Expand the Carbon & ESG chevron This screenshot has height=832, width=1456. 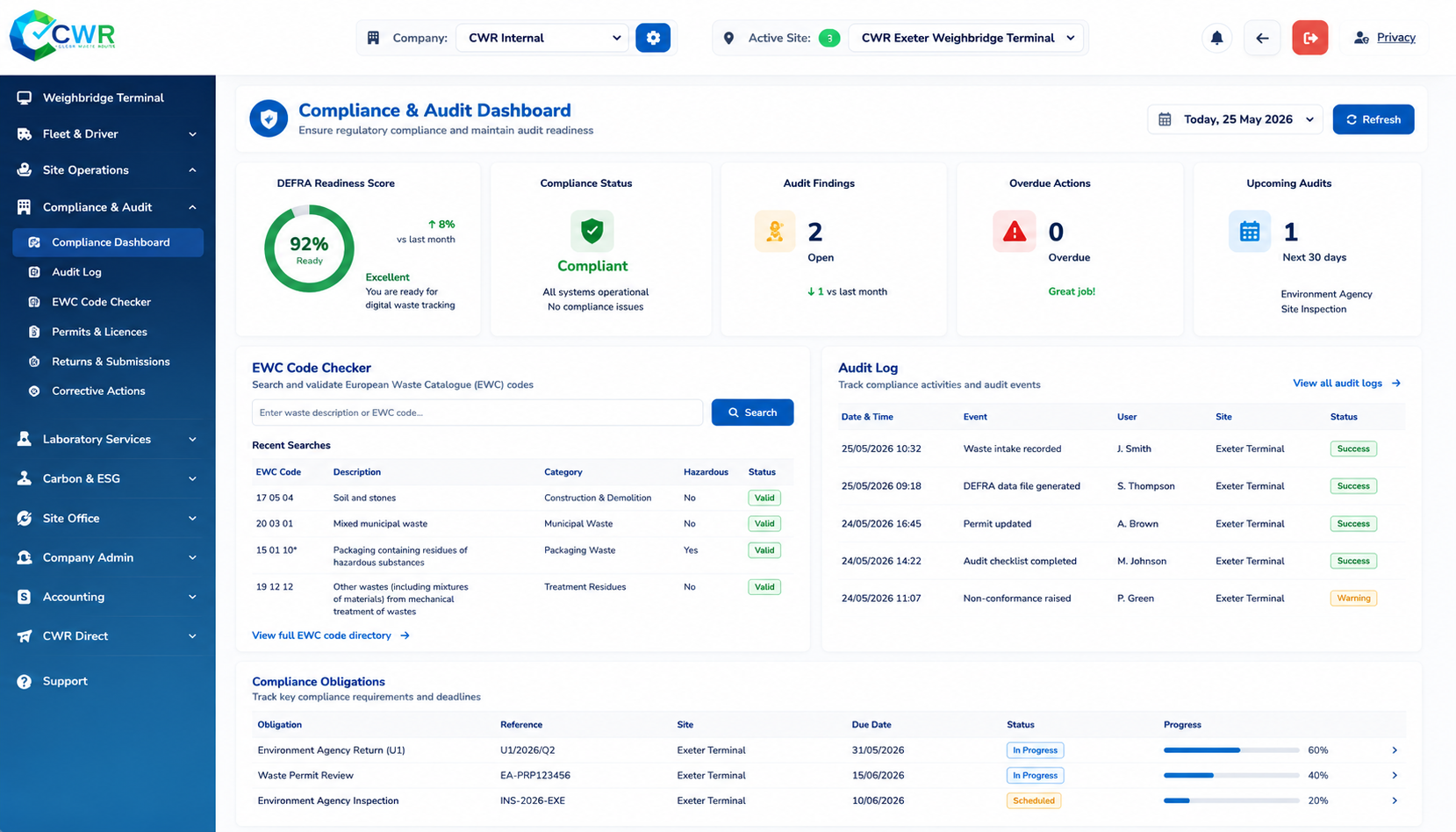click(x=192, y=478)
